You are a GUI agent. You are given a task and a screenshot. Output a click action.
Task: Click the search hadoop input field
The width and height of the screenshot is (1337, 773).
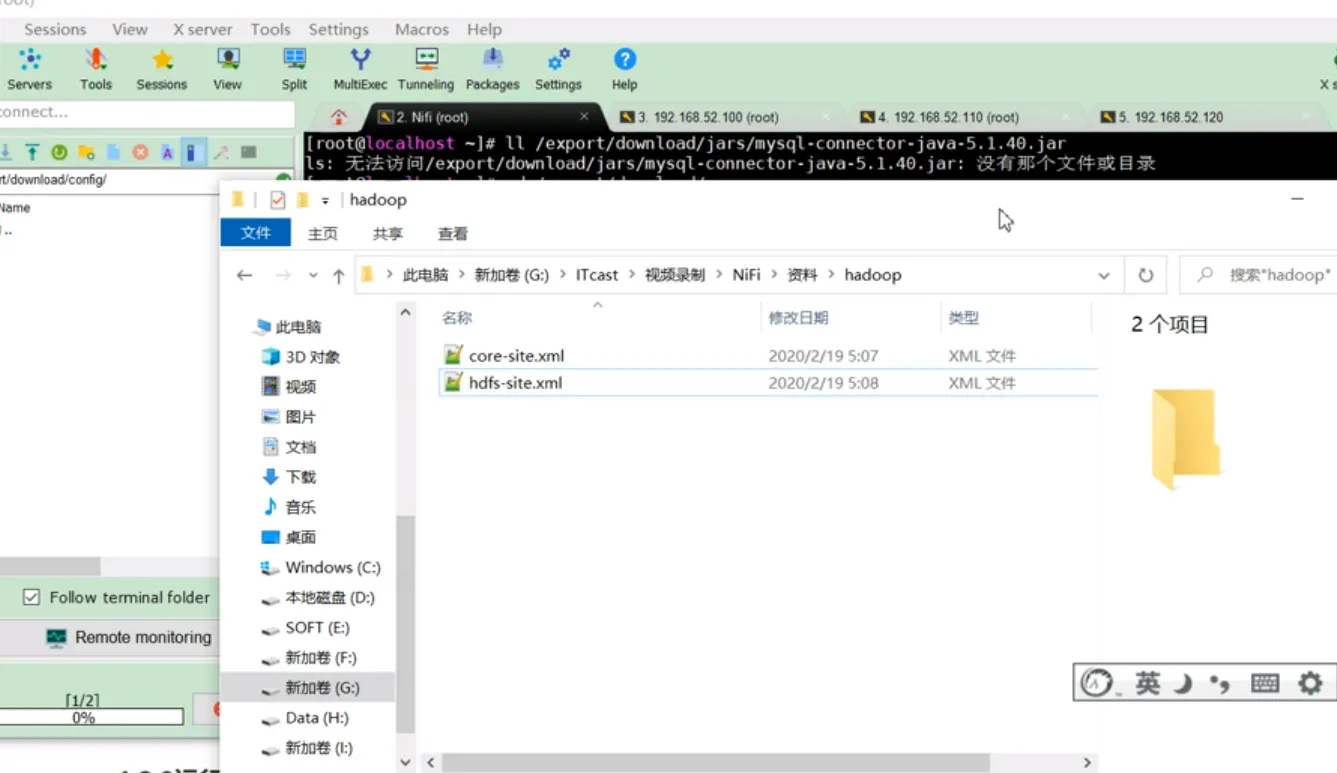(1258, 275)
